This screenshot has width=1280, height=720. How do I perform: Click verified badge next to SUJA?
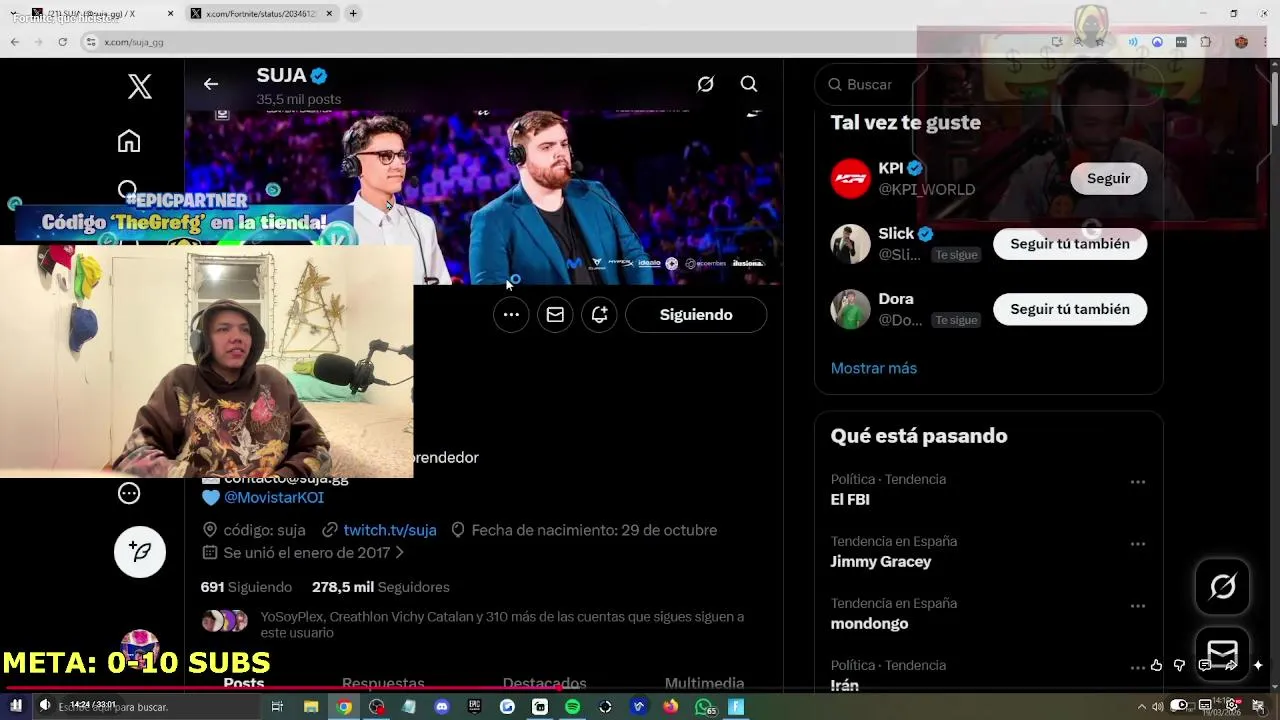coord(319,76)
